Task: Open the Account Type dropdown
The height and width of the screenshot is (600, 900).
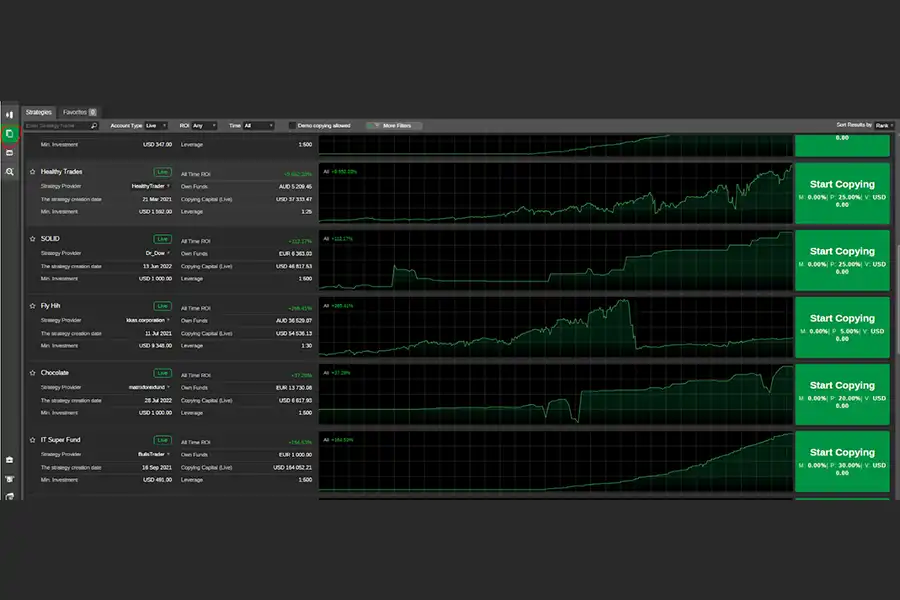Action: click(156, 126)
